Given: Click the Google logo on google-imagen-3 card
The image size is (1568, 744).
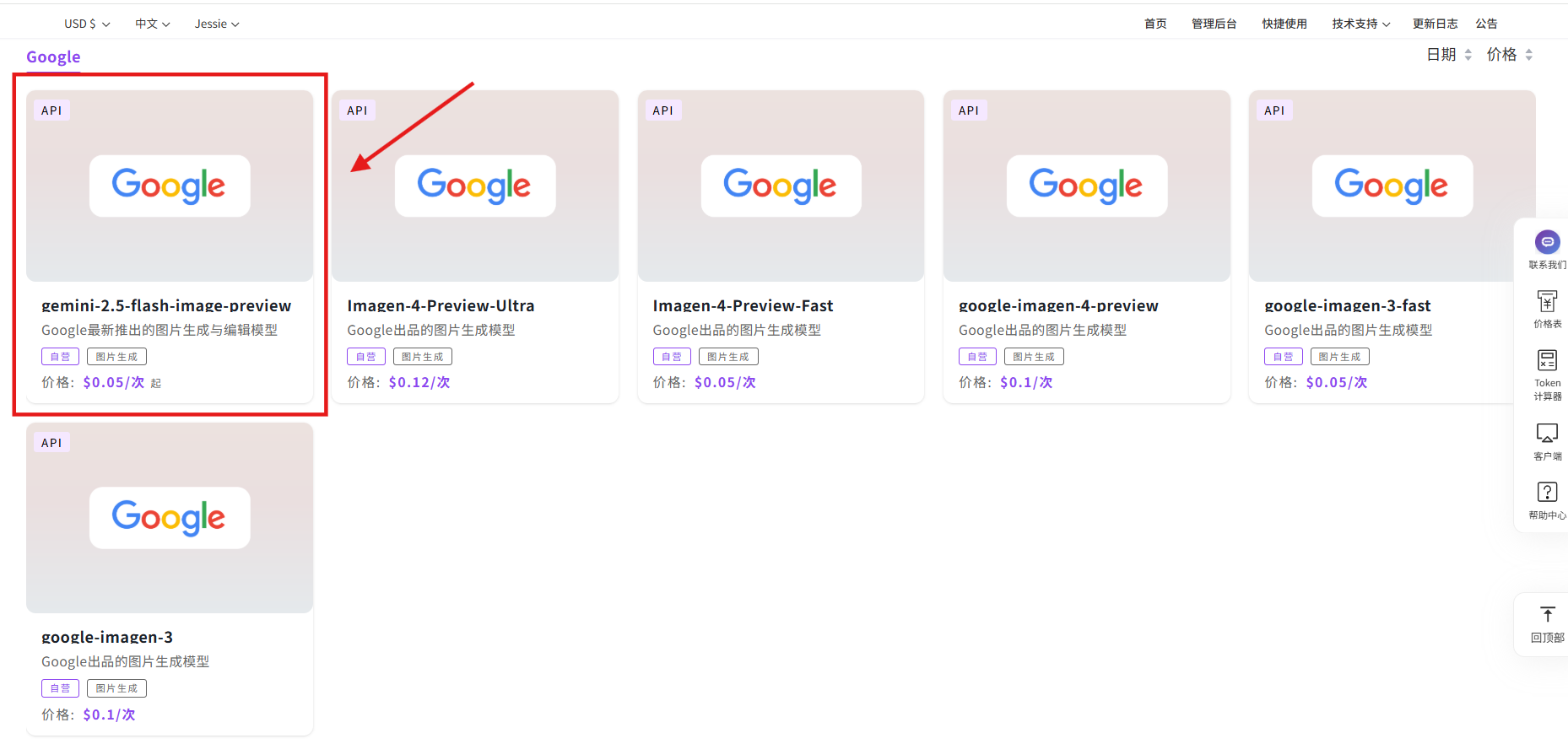Looking at the screenshot, I should tap(170, 518).
